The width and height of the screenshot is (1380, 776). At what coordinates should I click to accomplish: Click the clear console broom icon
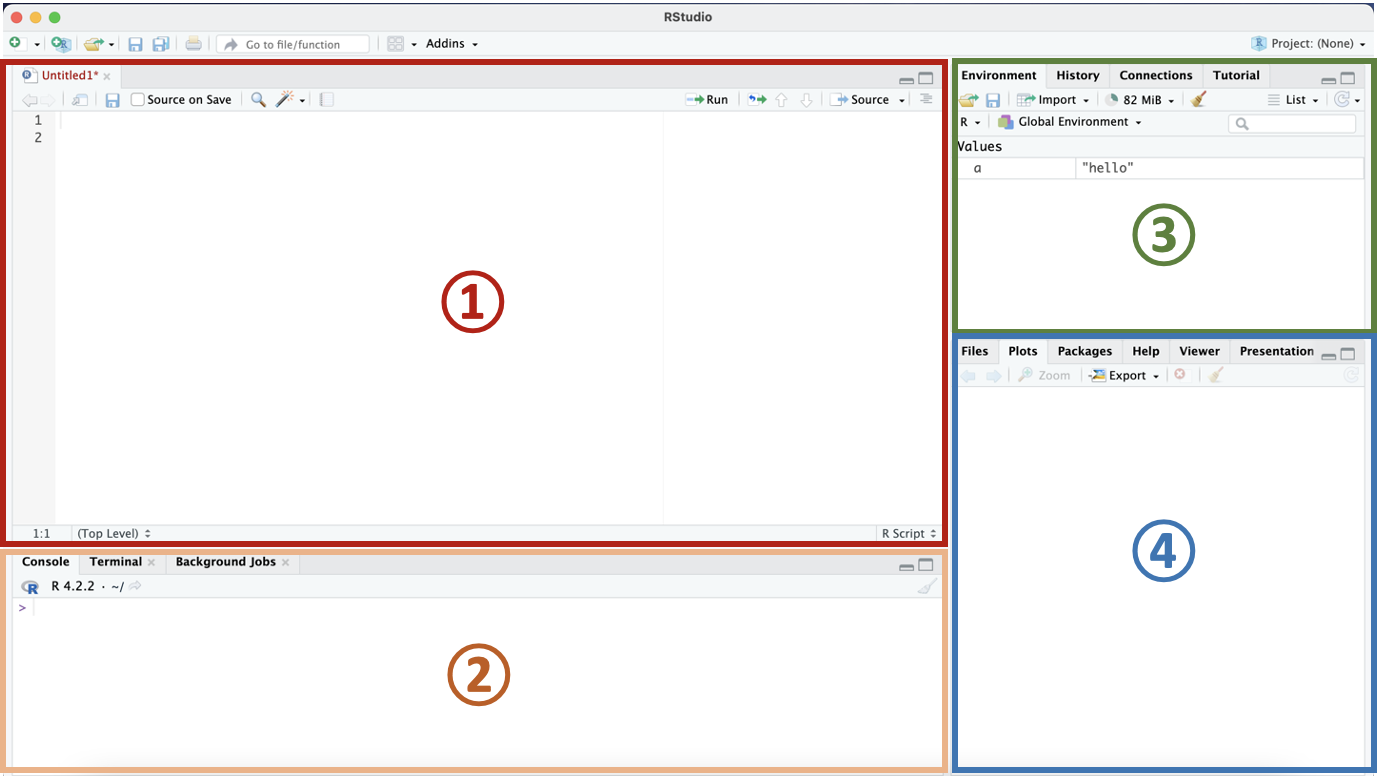[x=927, y=587]
